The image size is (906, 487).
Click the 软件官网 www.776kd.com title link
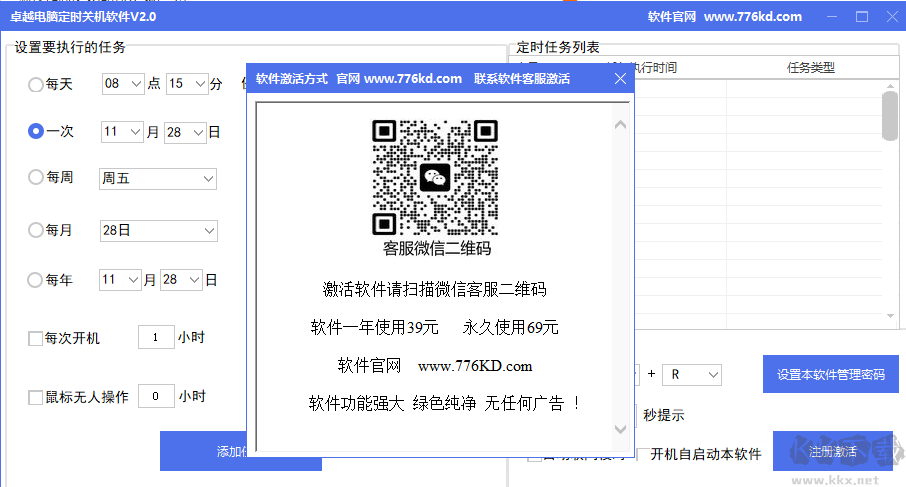(725, 17)
